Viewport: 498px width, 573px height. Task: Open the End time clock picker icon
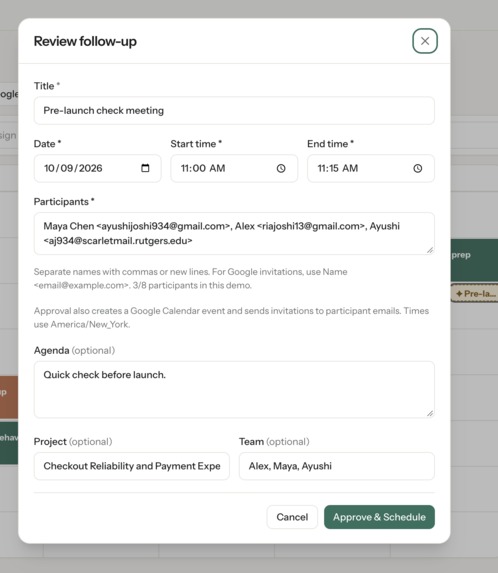point(418,168)
